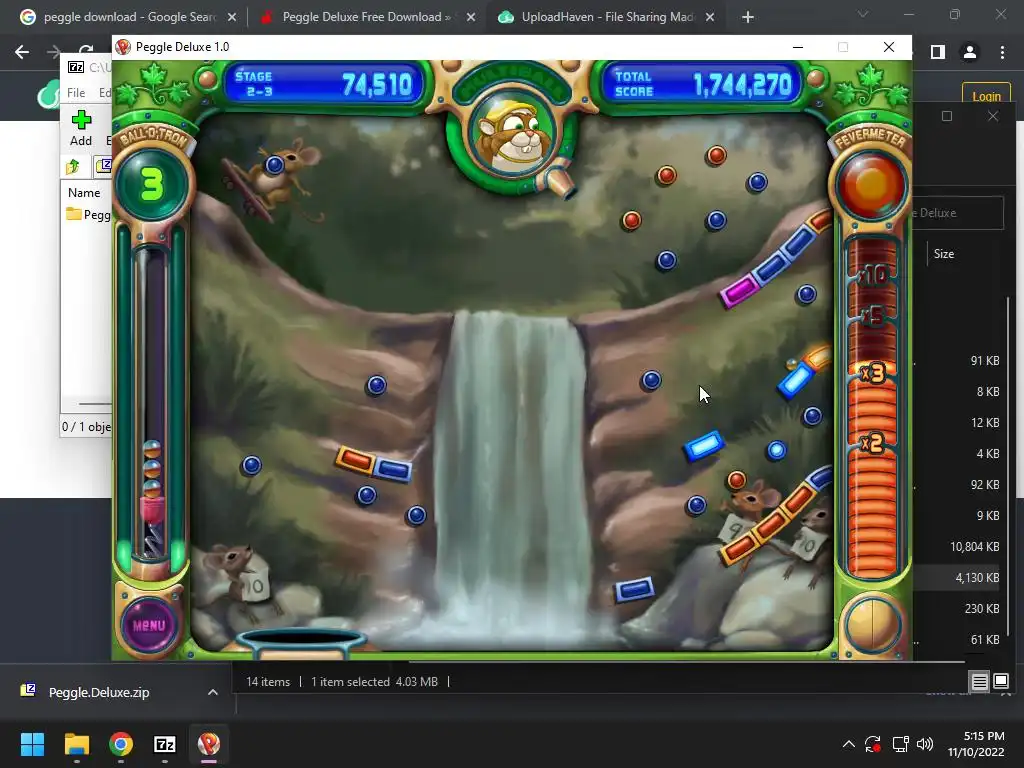This screenshot has width=1024, height=768.
Task: Open File Explorer from the taskbar
Action: click(76, 744)
